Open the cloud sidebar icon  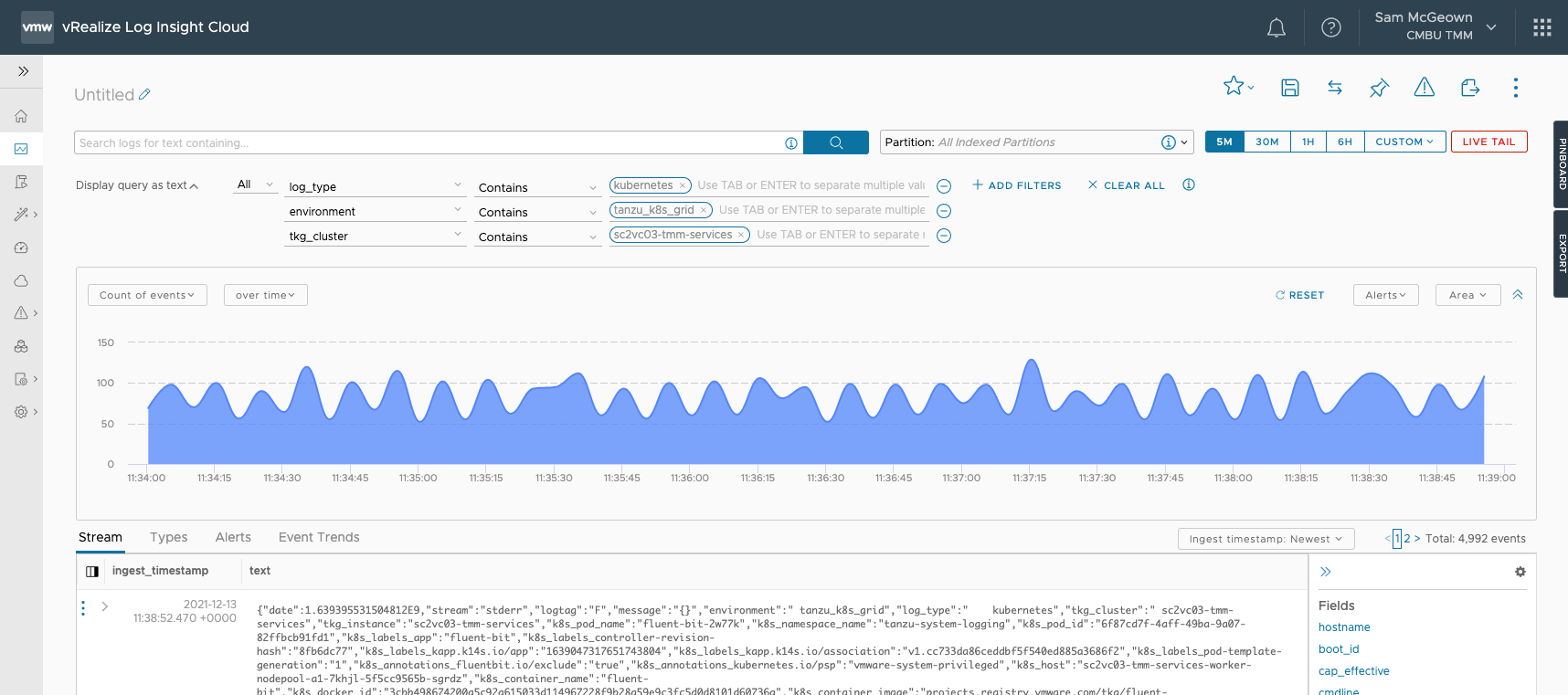21,280
